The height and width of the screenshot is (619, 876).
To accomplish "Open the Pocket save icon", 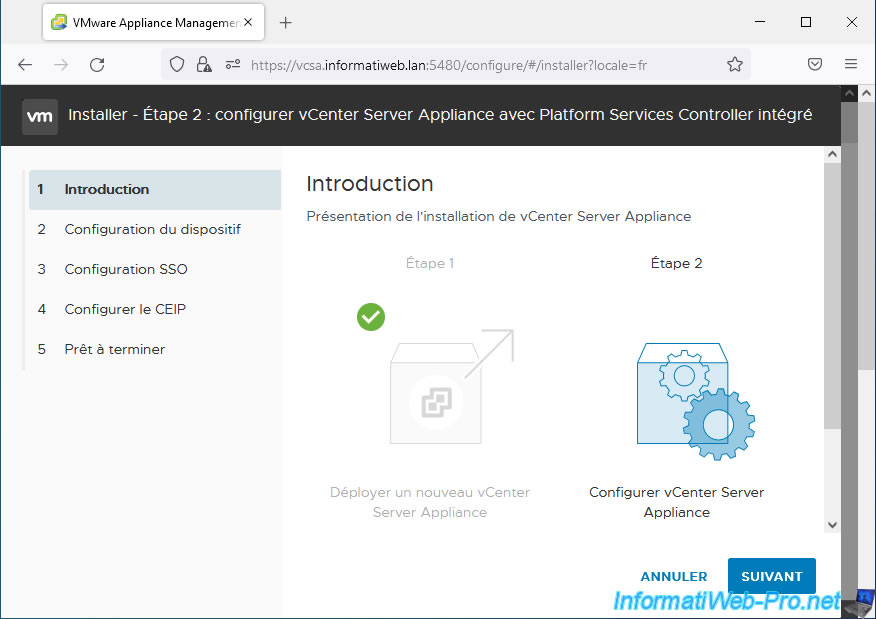I will click(815, 64).
